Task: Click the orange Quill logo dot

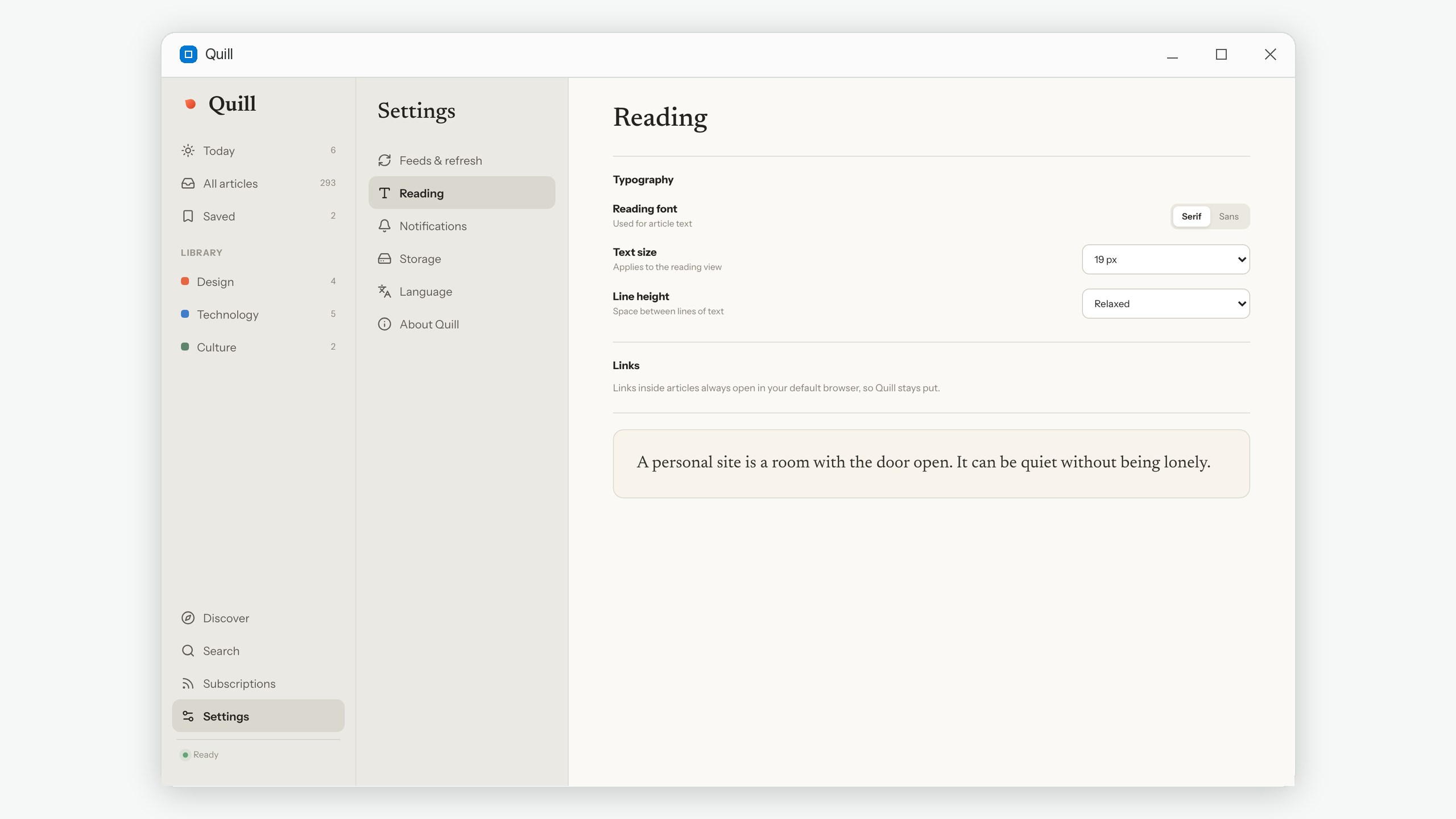Action: click(x=191, y=104)
